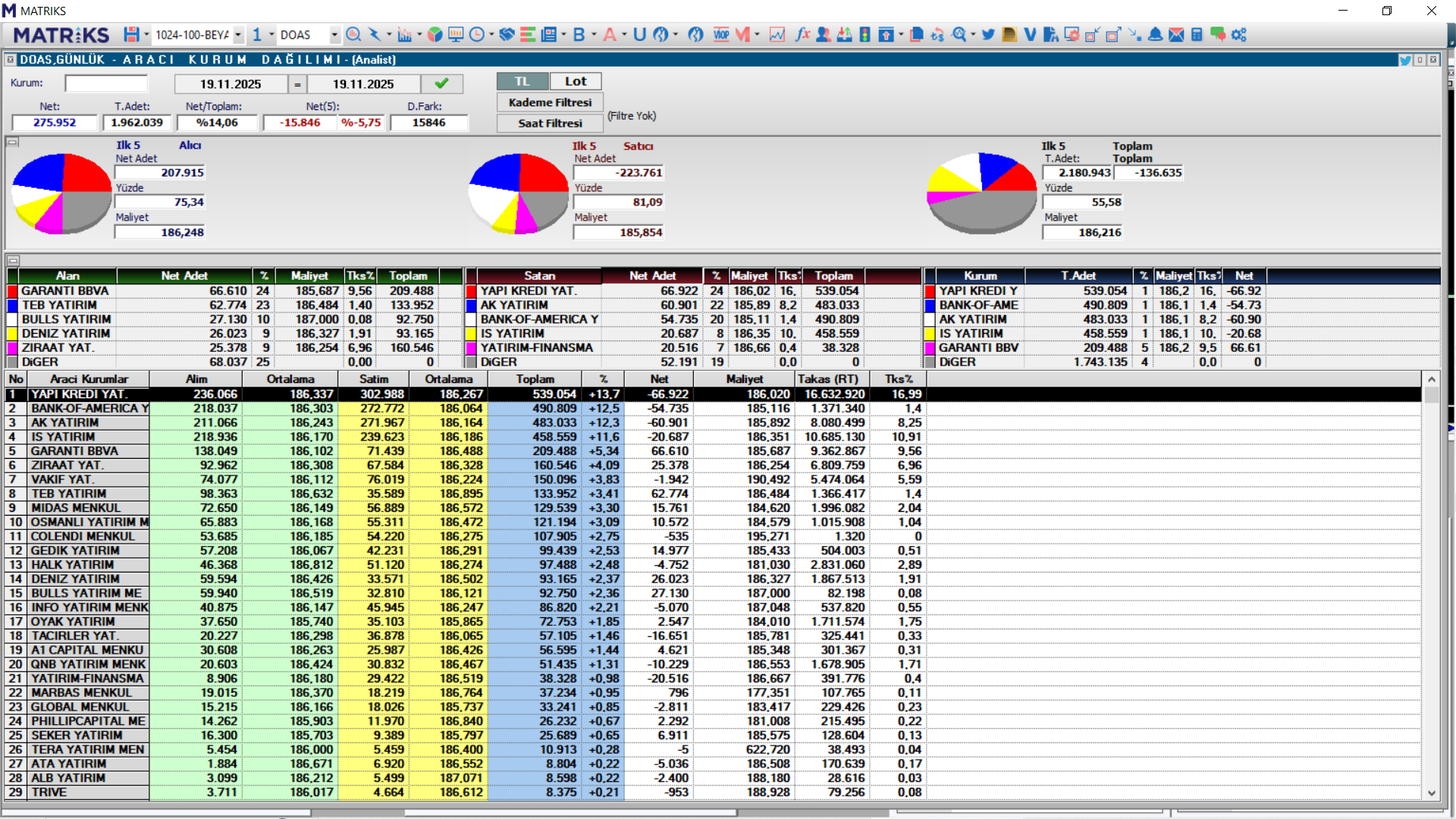The height and width of the screenshot is (819, 1456).
Task: Open the Twitter bird icon in the toolbar
Action: pyautogui.click(x=987, y=35)
